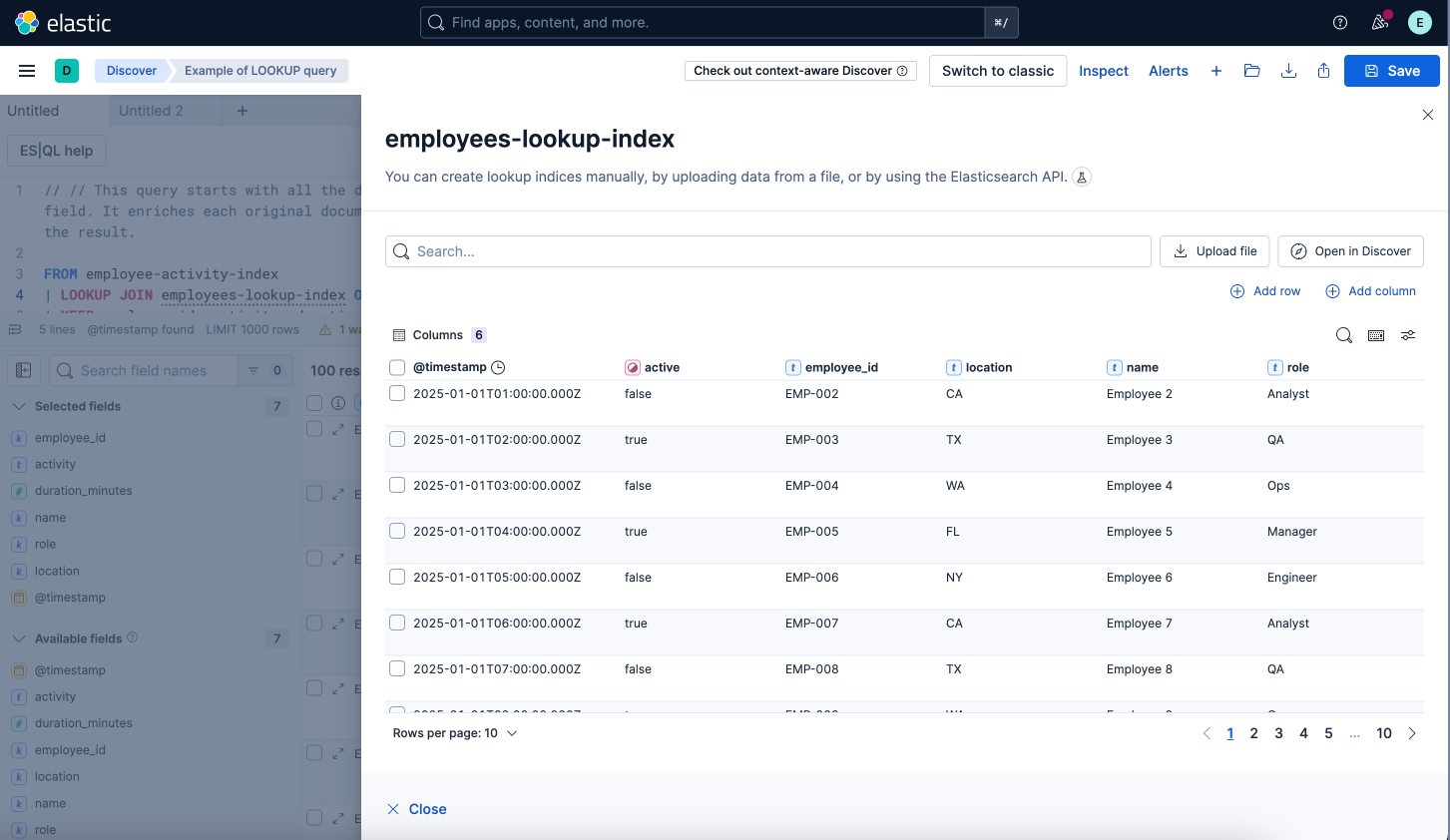Collapse the Available fields section
Viewport: 1450px width, 840px height.
tap(21, 637)
